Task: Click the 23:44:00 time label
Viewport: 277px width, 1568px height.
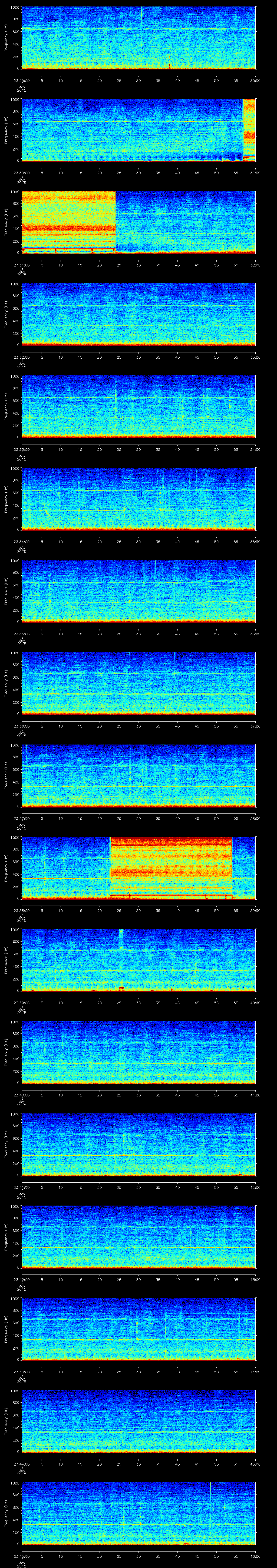Action: [21, 1464]
